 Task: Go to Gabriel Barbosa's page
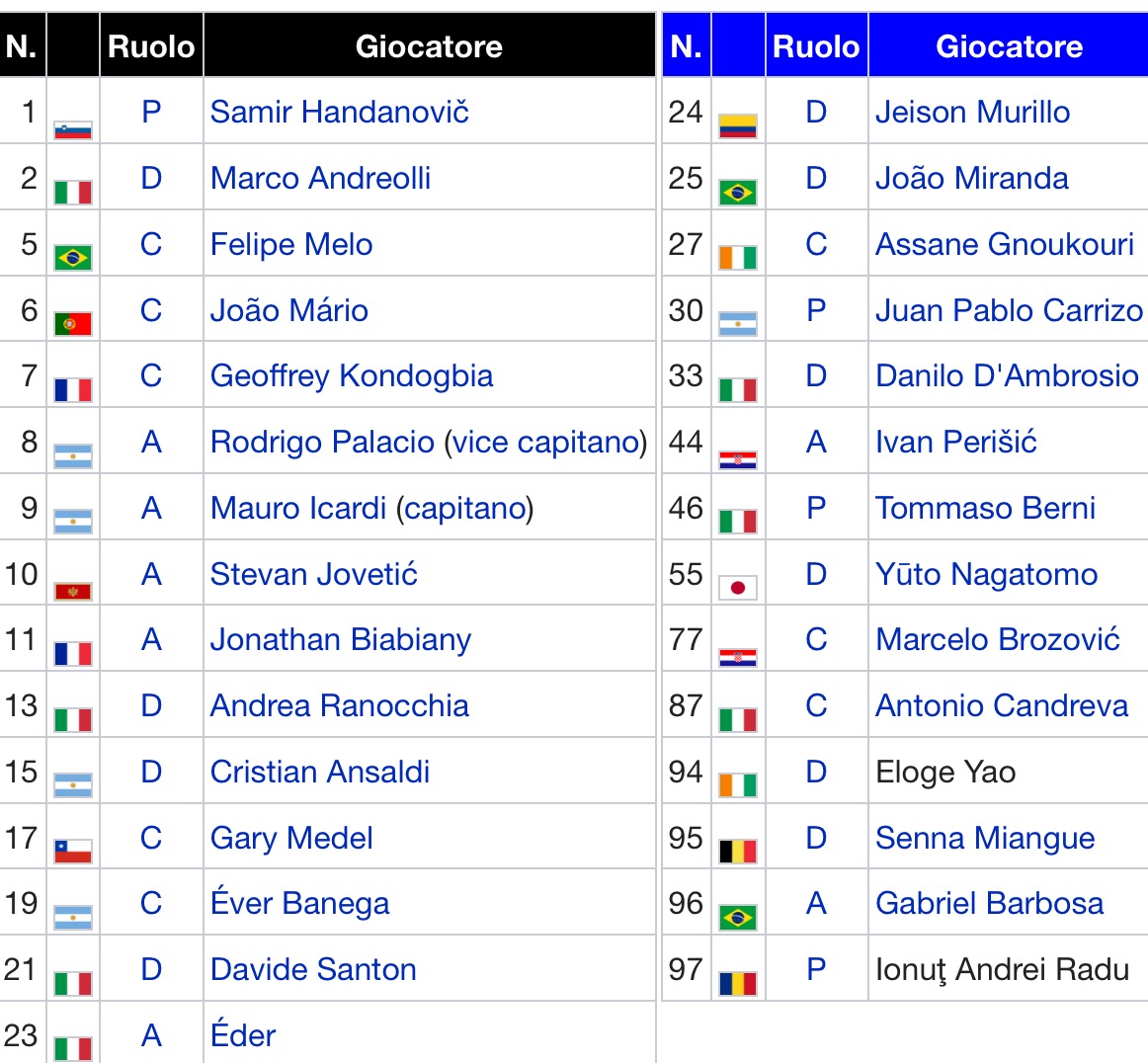tap(989, 903)
